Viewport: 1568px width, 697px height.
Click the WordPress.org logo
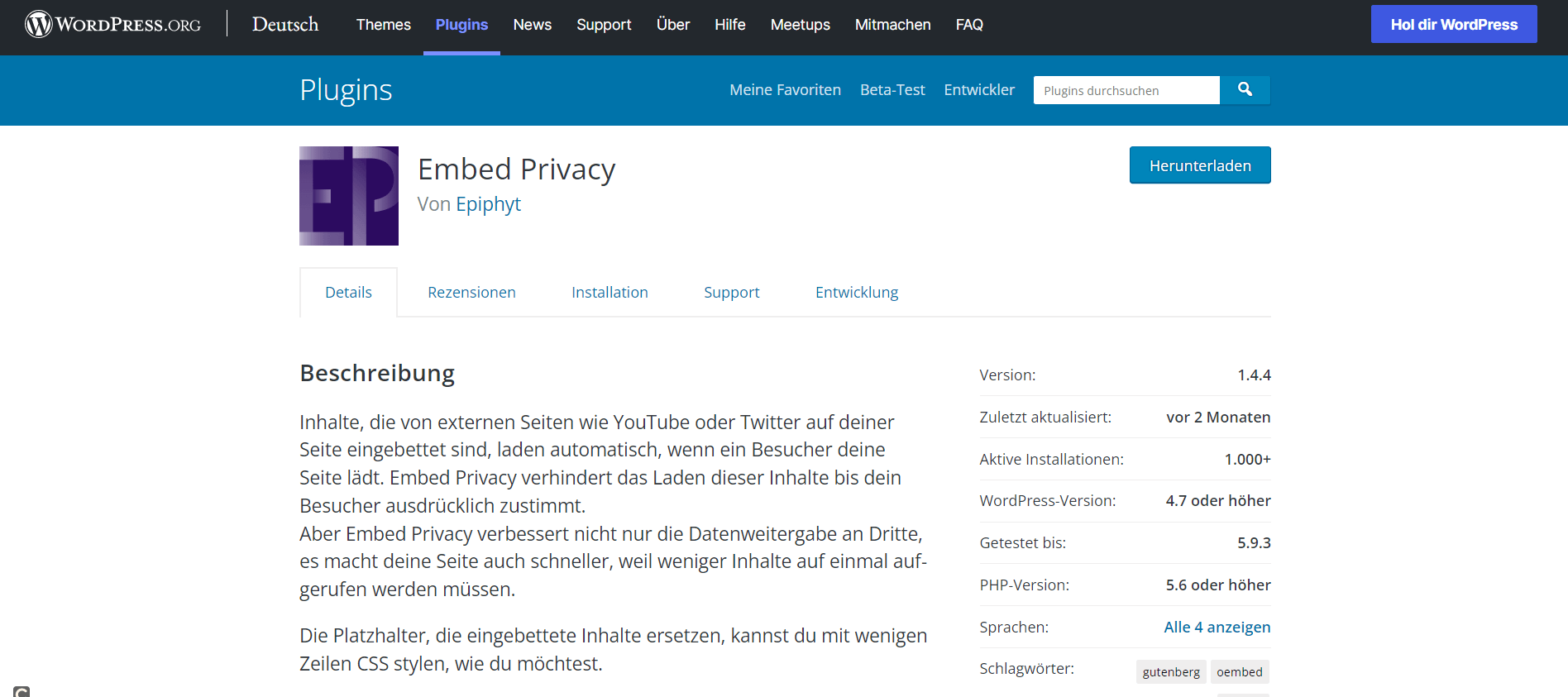click(x=113, y=24)
